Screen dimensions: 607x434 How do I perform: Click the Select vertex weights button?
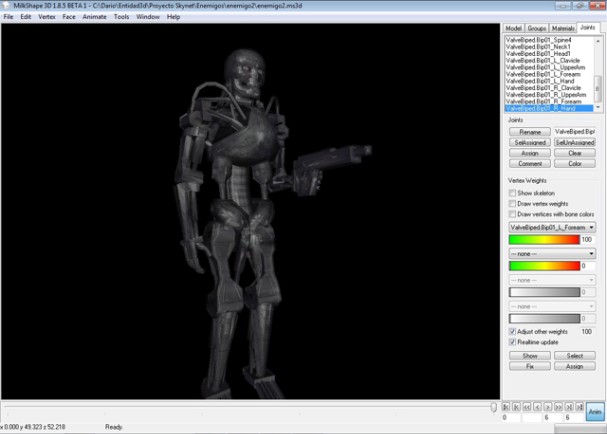[x=575, y=355]
